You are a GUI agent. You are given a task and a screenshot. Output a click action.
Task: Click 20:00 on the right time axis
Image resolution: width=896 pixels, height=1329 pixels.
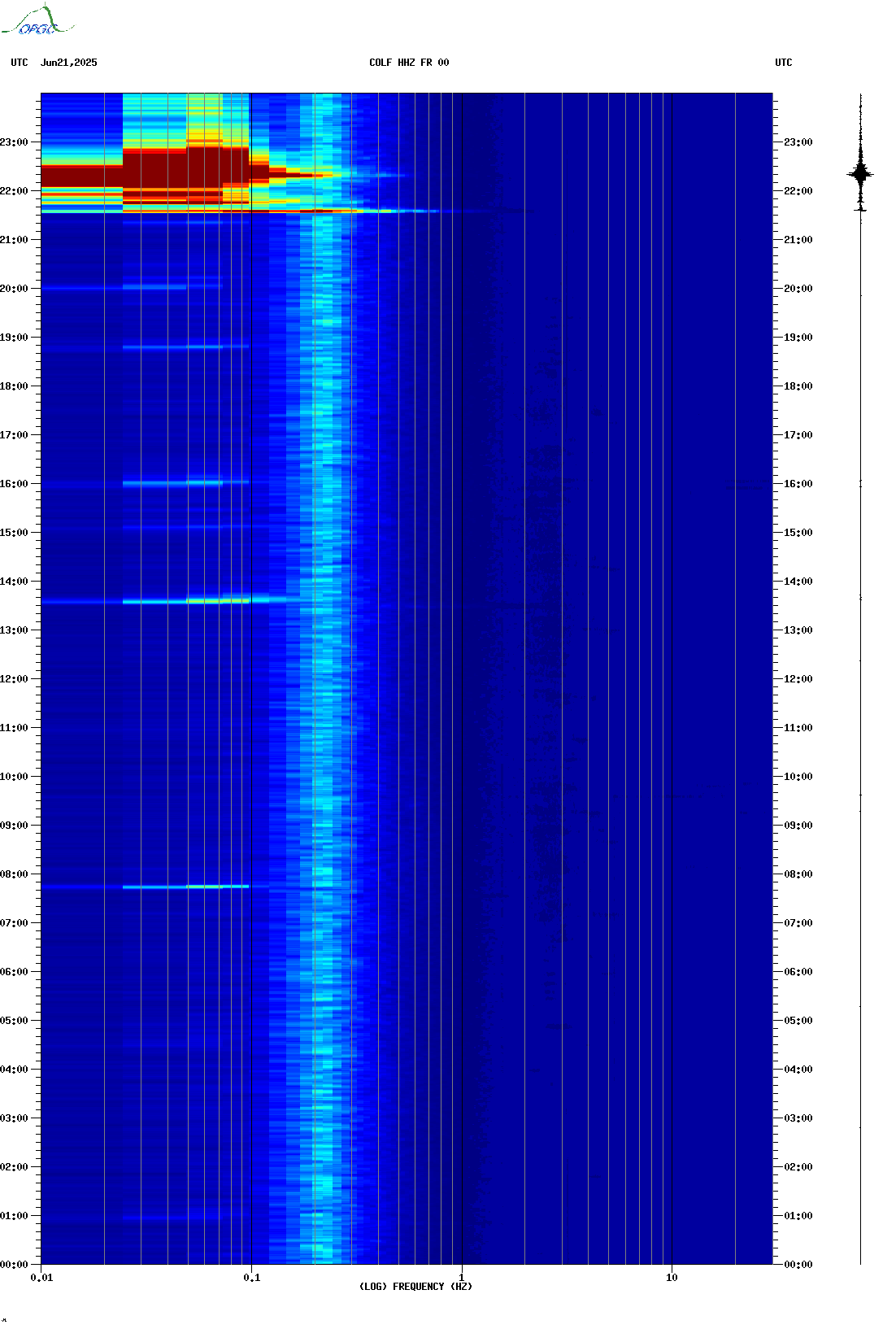coord(798,289)
